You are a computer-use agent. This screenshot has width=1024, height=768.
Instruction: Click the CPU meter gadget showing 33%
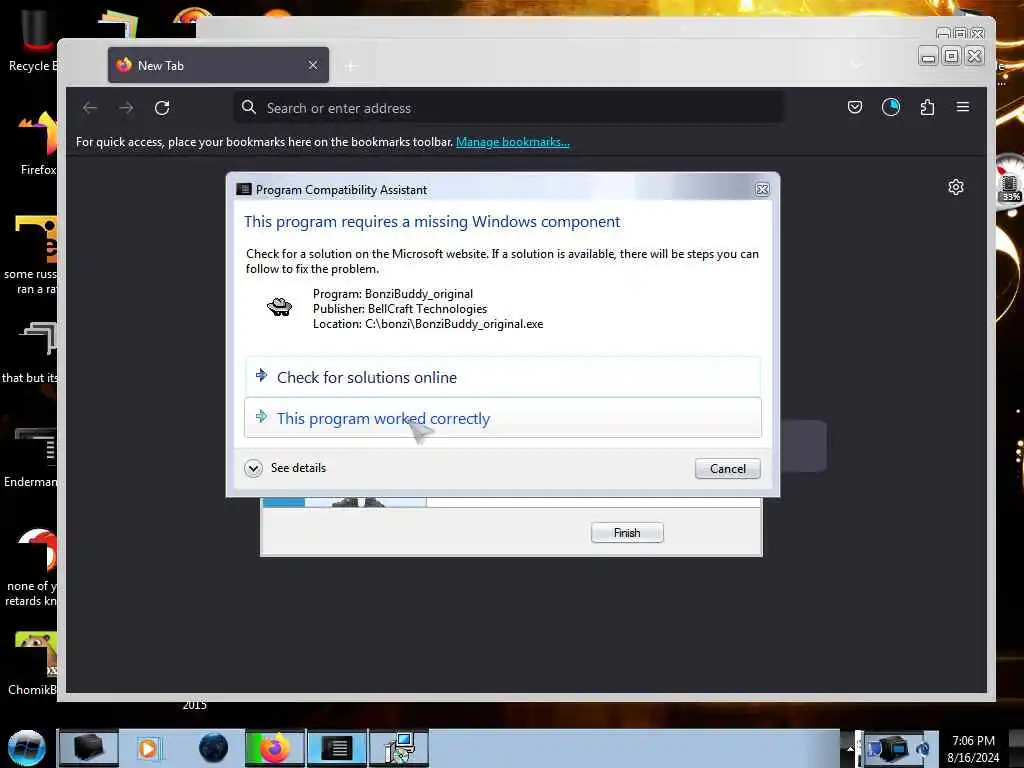1010,183
